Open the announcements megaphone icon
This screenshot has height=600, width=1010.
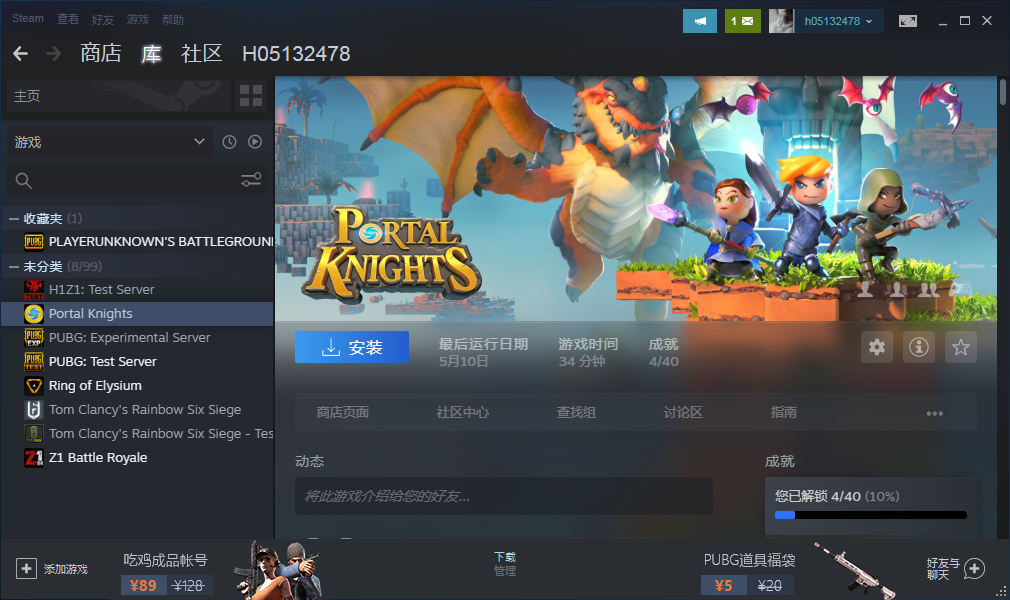(700, 21)
